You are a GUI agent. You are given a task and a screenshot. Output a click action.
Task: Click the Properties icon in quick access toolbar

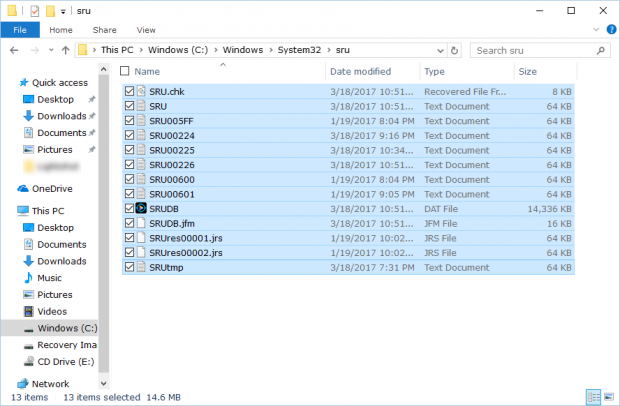coord(35,11)
